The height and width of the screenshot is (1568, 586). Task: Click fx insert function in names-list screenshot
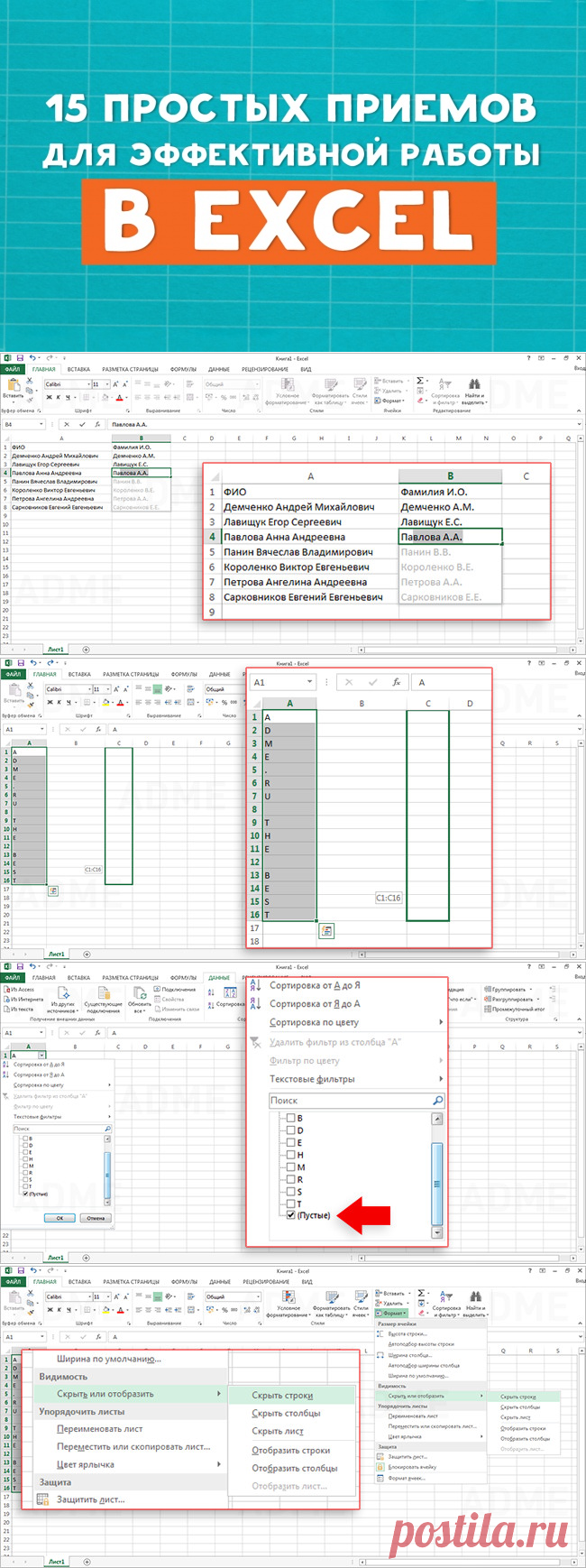(x=97, y=424)
